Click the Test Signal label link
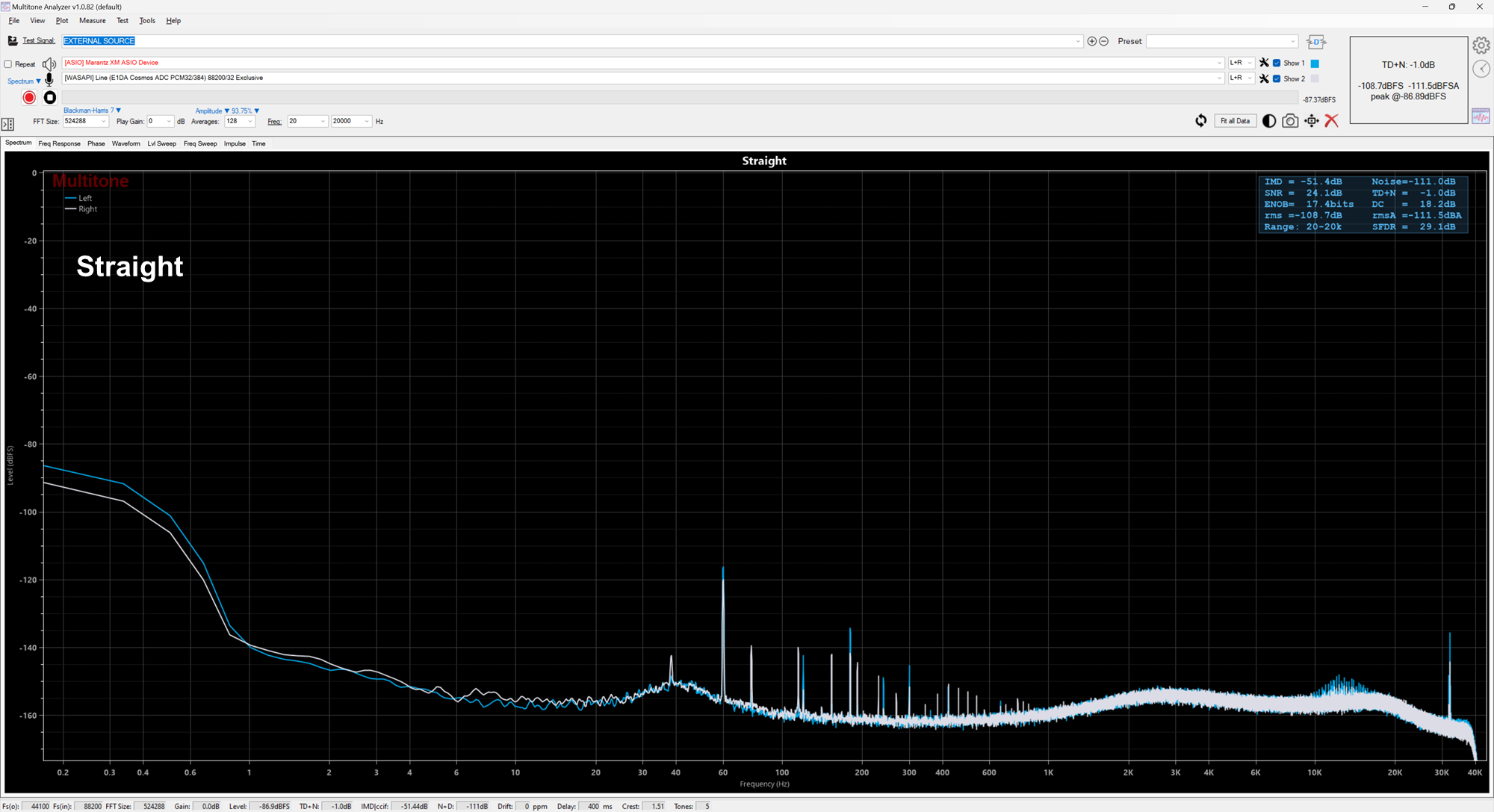 39,40
